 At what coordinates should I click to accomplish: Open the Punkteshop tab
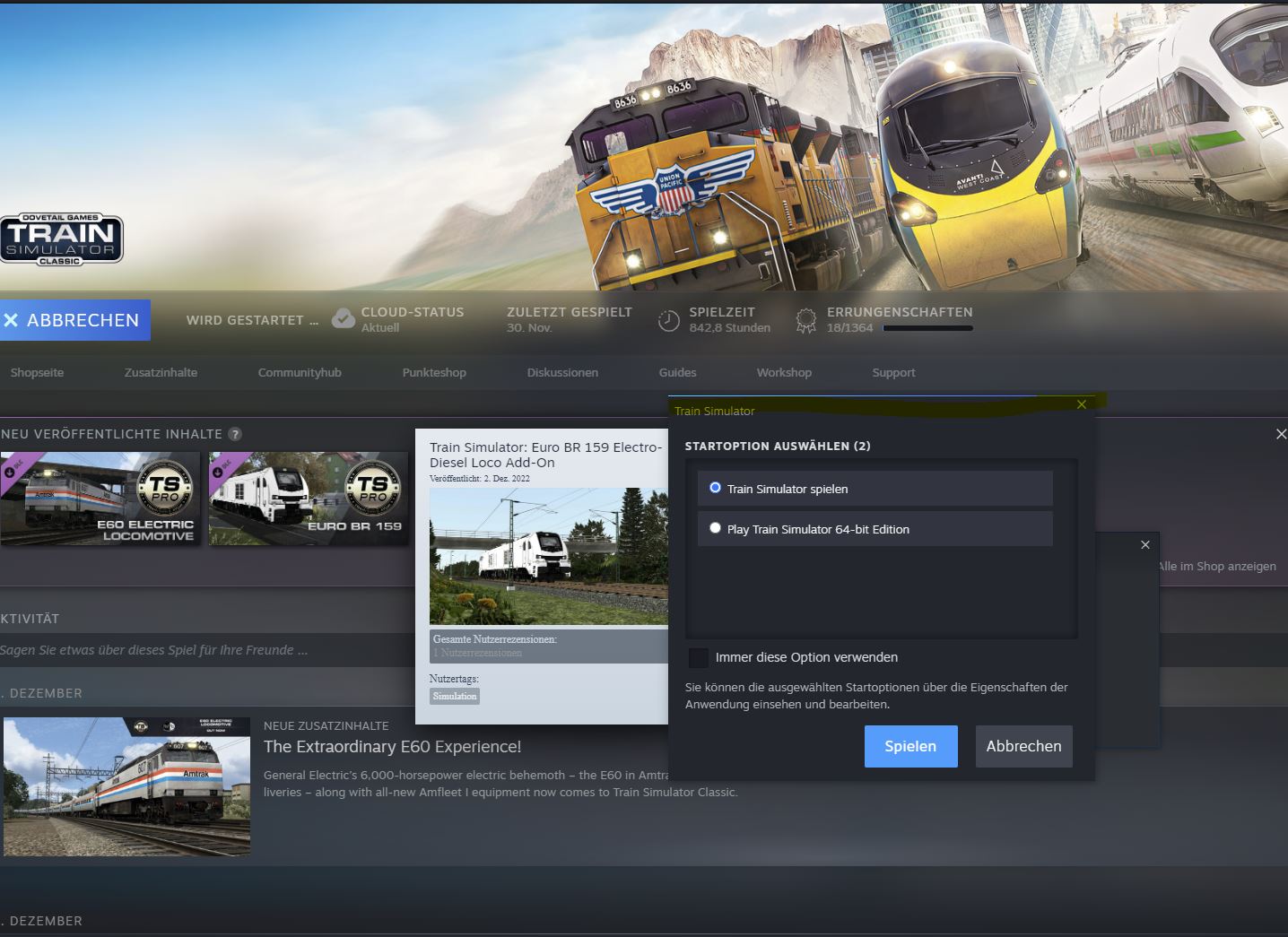[434, 372]
